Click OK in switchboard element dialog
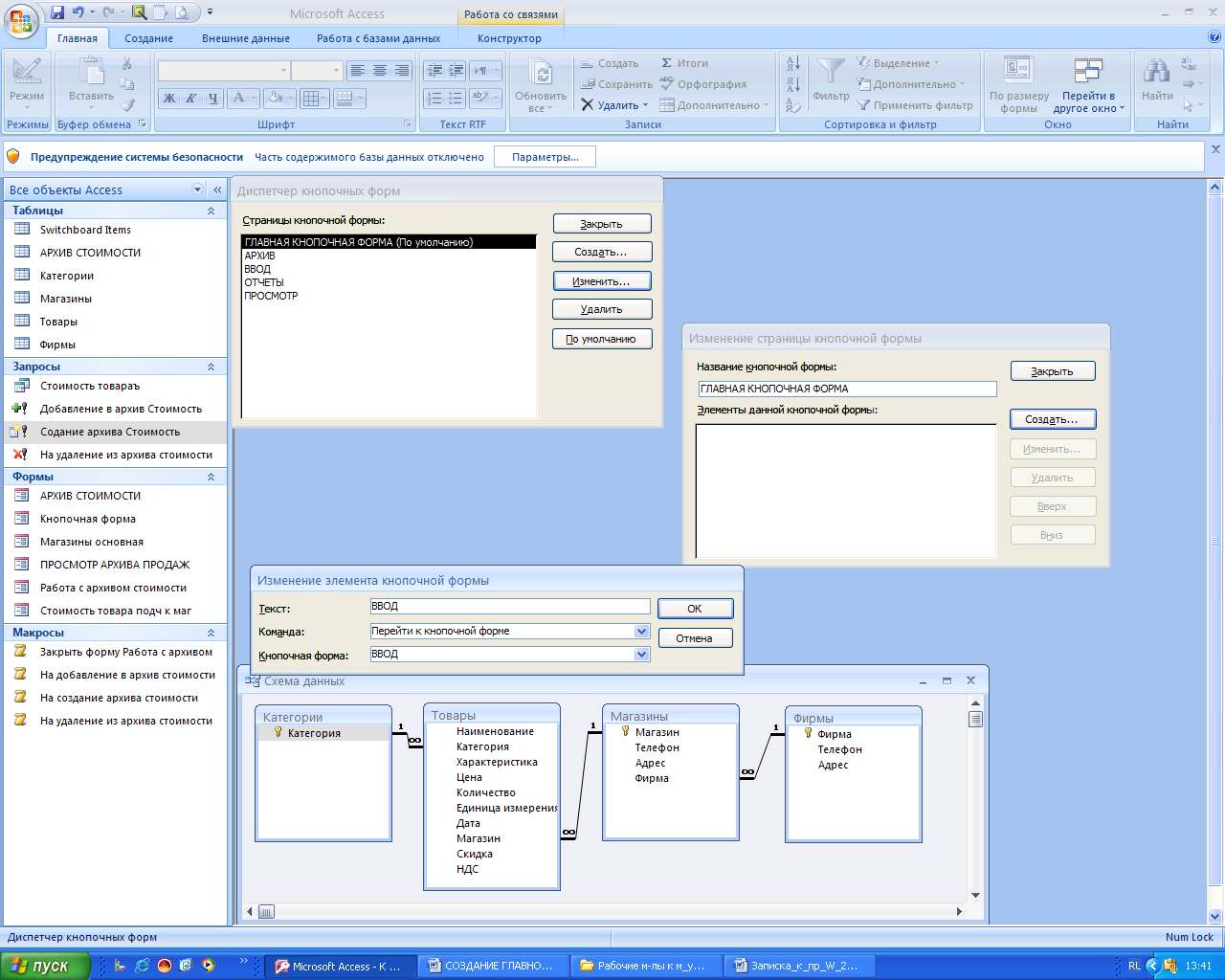Screen dimensions: 1225x980 point(695,609)
